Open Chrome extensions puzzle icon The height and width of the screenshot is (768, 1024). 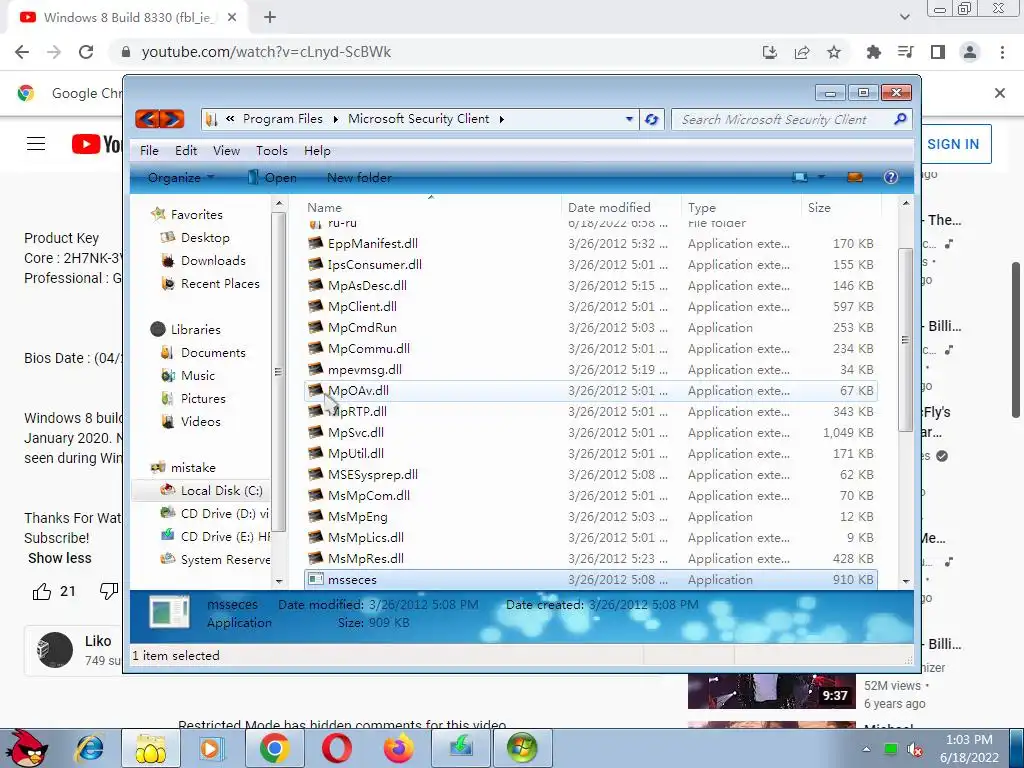(x=873, y=52)
